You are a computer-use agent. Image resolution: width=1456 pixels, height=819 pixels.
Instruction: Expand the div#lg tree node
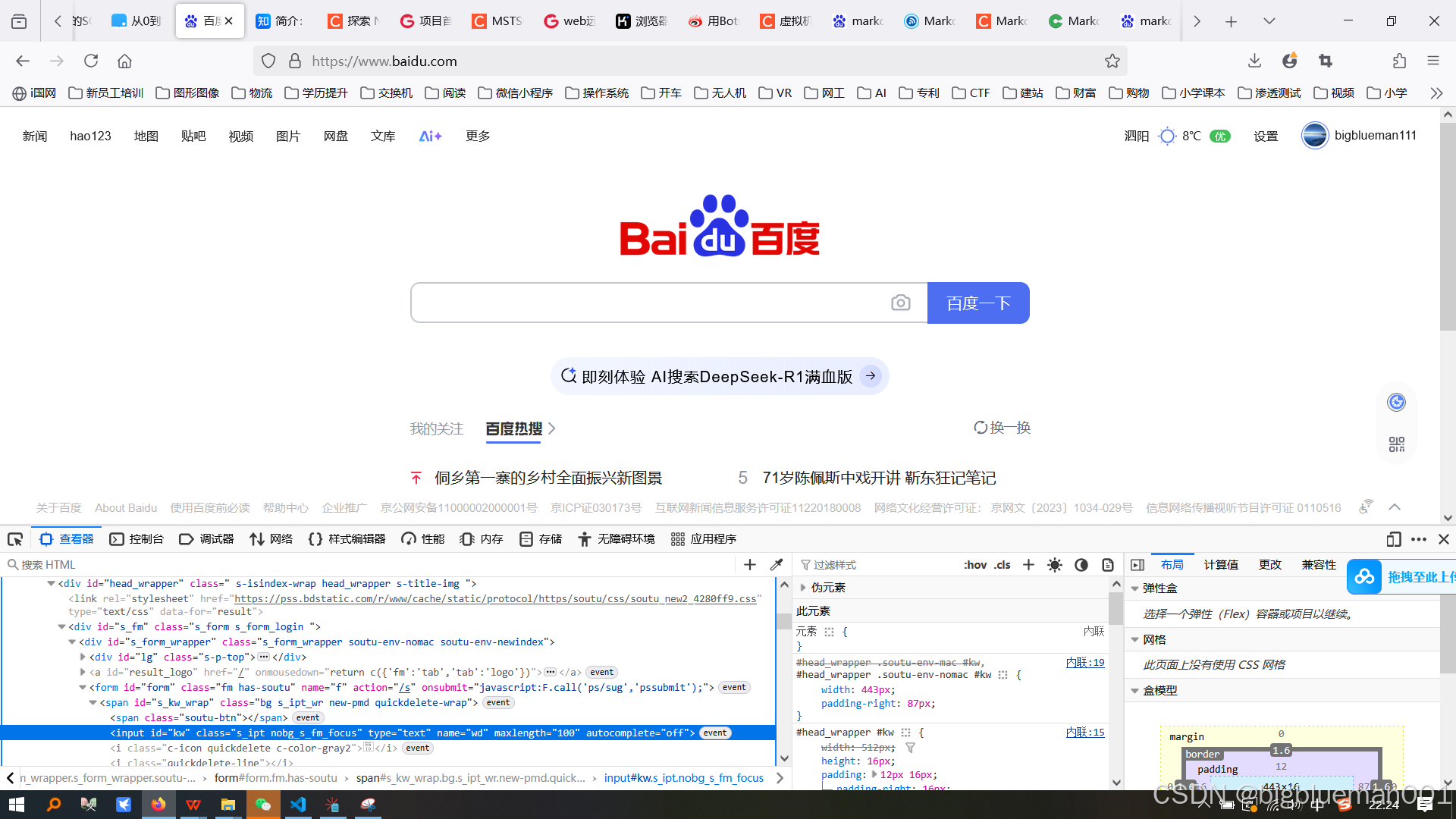[x=83, y=657]
